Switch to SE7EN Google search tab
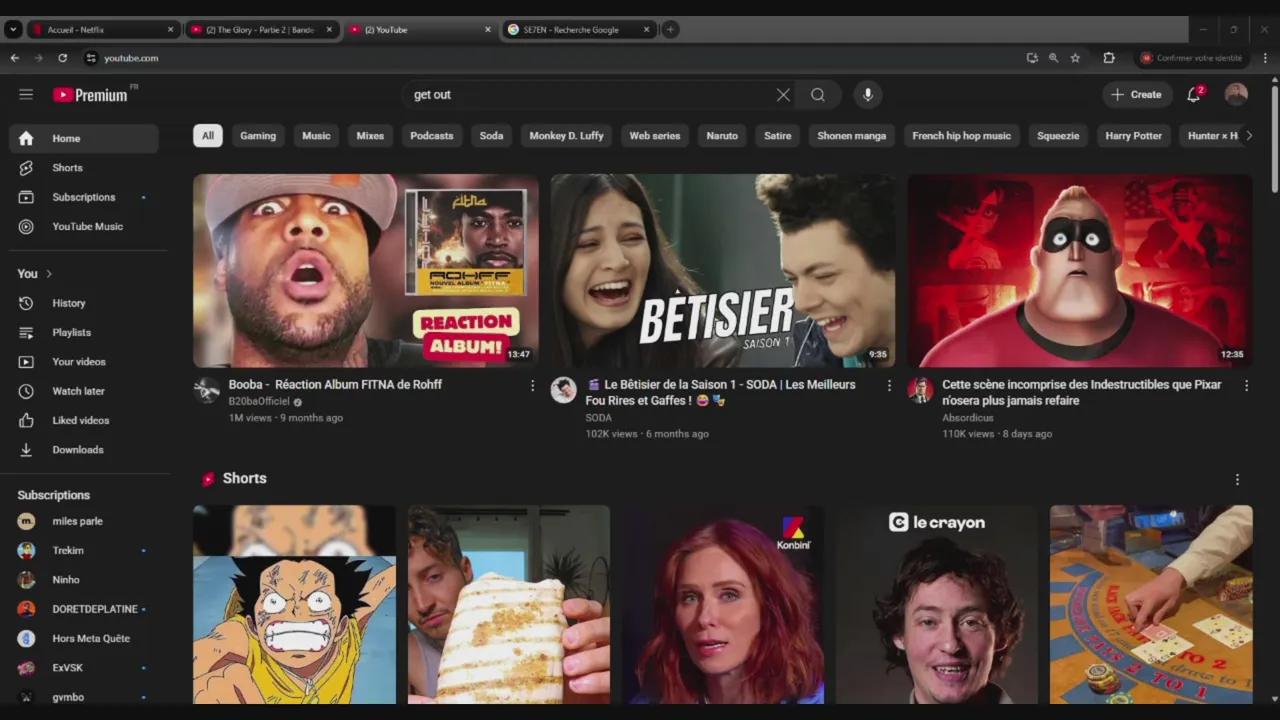 (579, 30)
